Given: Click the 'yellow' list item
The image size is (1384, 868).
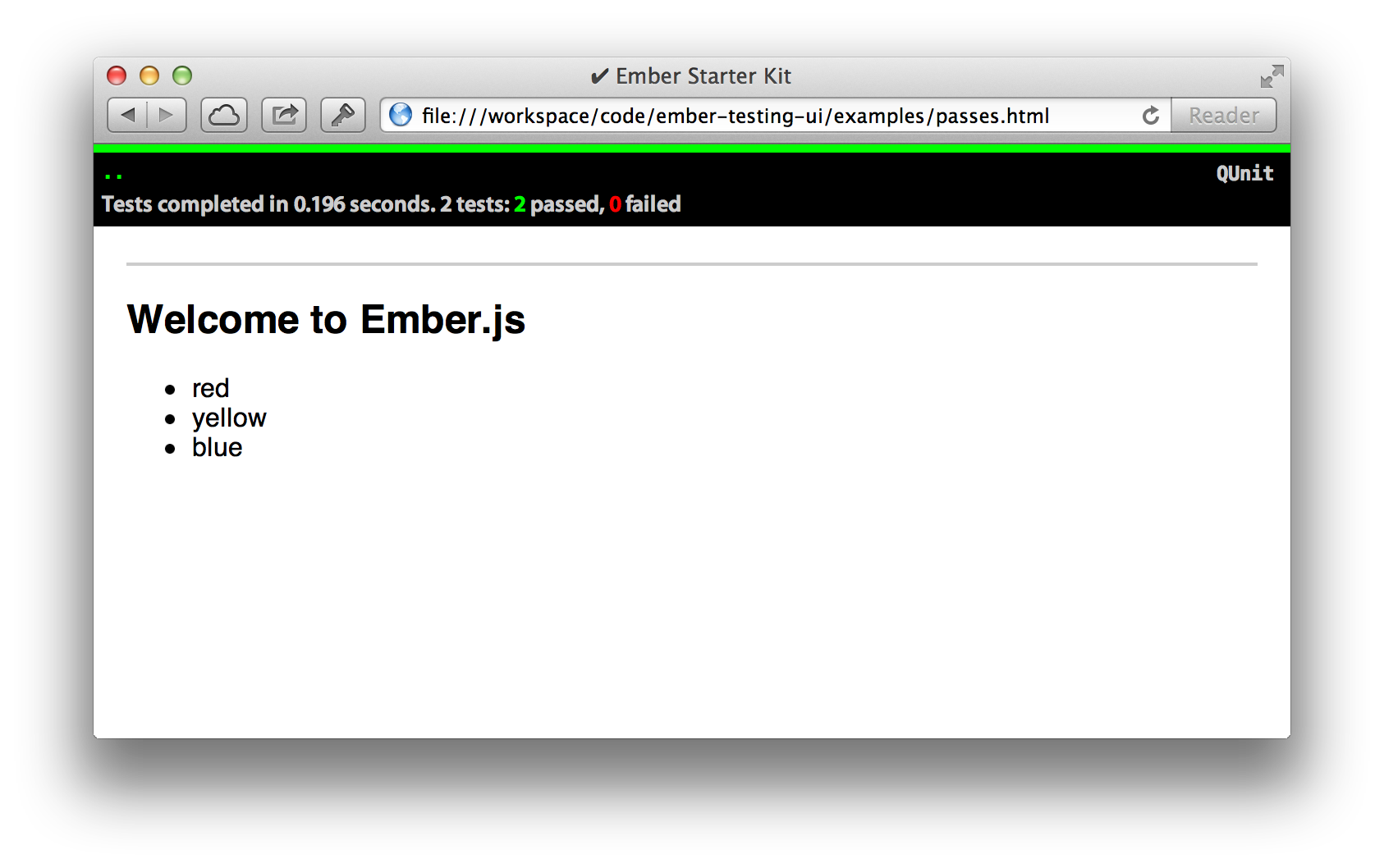Looking at the screenshot, I should tap(229, 418).
